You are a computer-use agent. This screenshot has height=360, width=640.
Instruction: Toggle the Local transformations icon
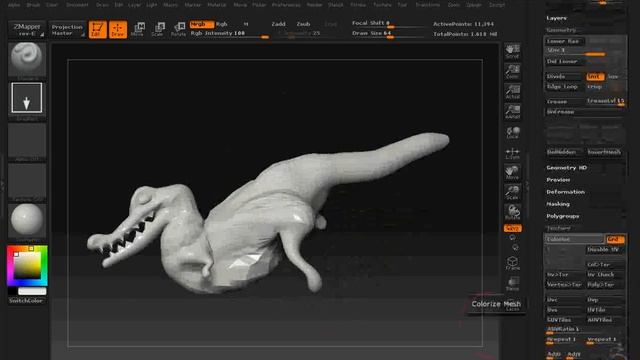coord(512,133)
